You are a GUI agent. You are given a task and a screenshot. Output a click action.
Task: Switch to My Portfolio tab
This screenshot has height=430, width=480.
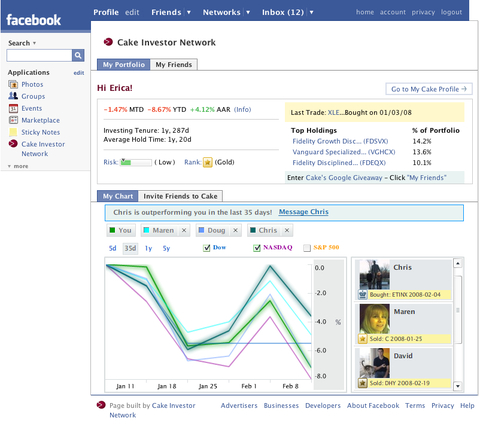coord(124,64)
